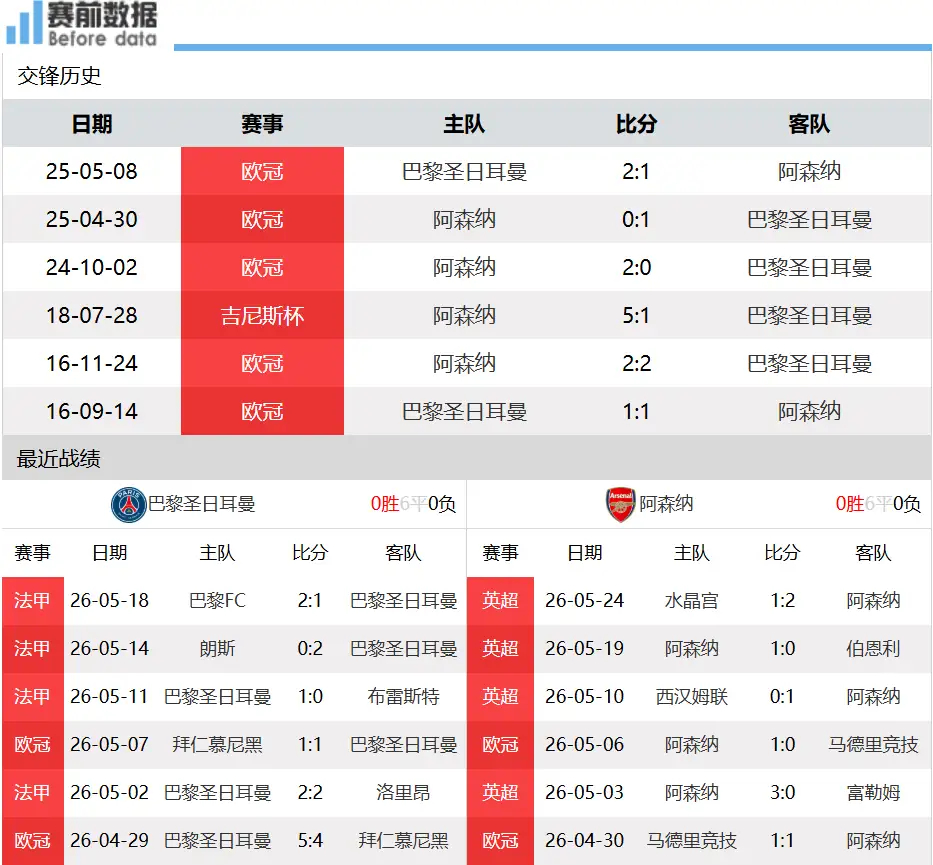This screenshot has height=865, width=933.
Task: Click home team 水晶宫
Action: pos(691,600)
